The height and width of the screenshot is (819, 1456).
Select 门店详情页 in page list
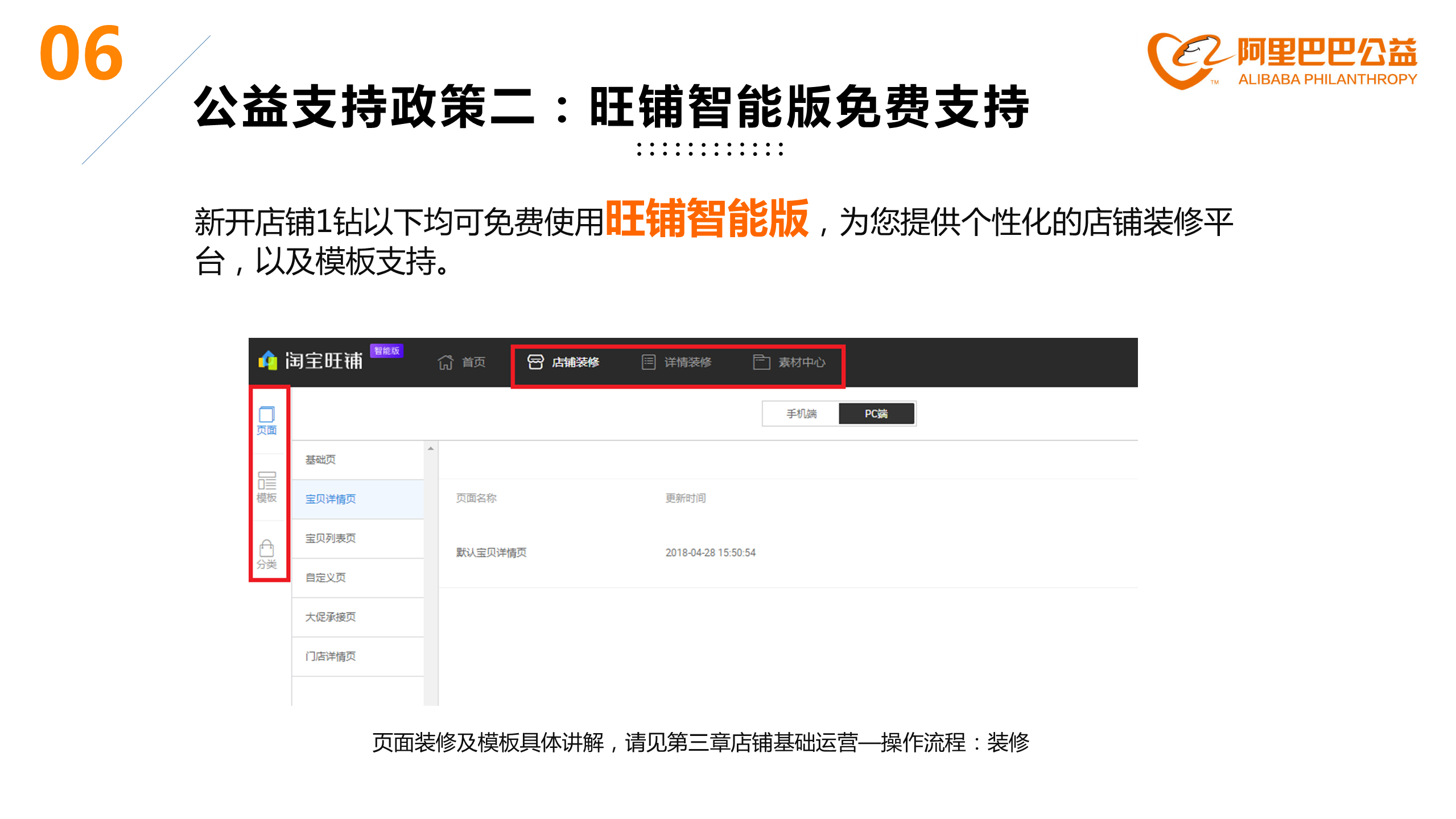coord(358,656)
